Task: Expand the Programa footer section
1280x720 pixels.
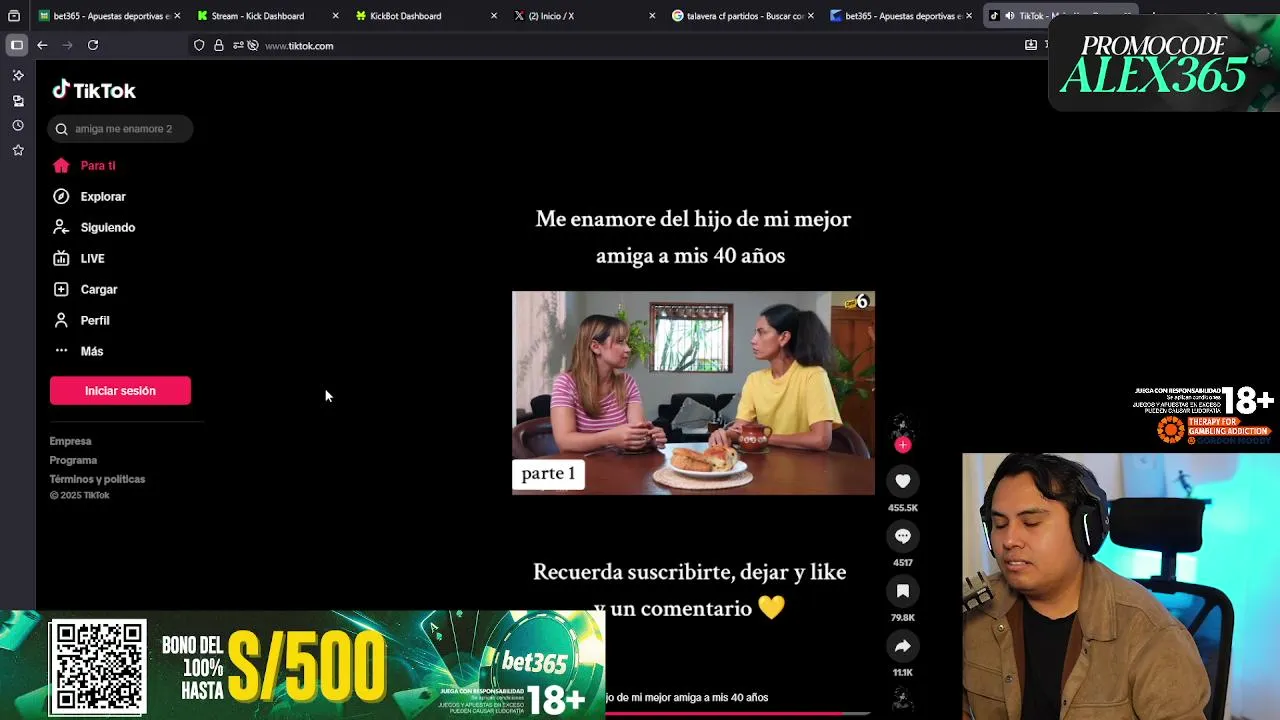Action: tap(73, 460)
